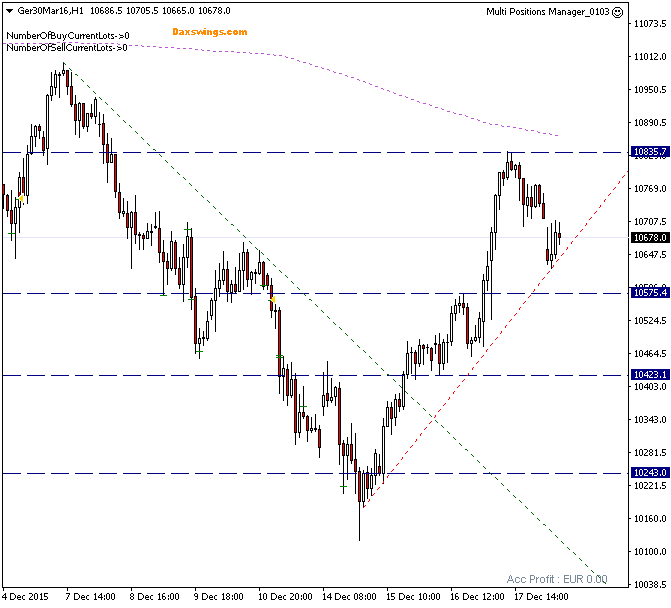Screen dimensions: 671x608
Task: Click the 10835.7 horizontal line price tag
Action: pos(650,152)
